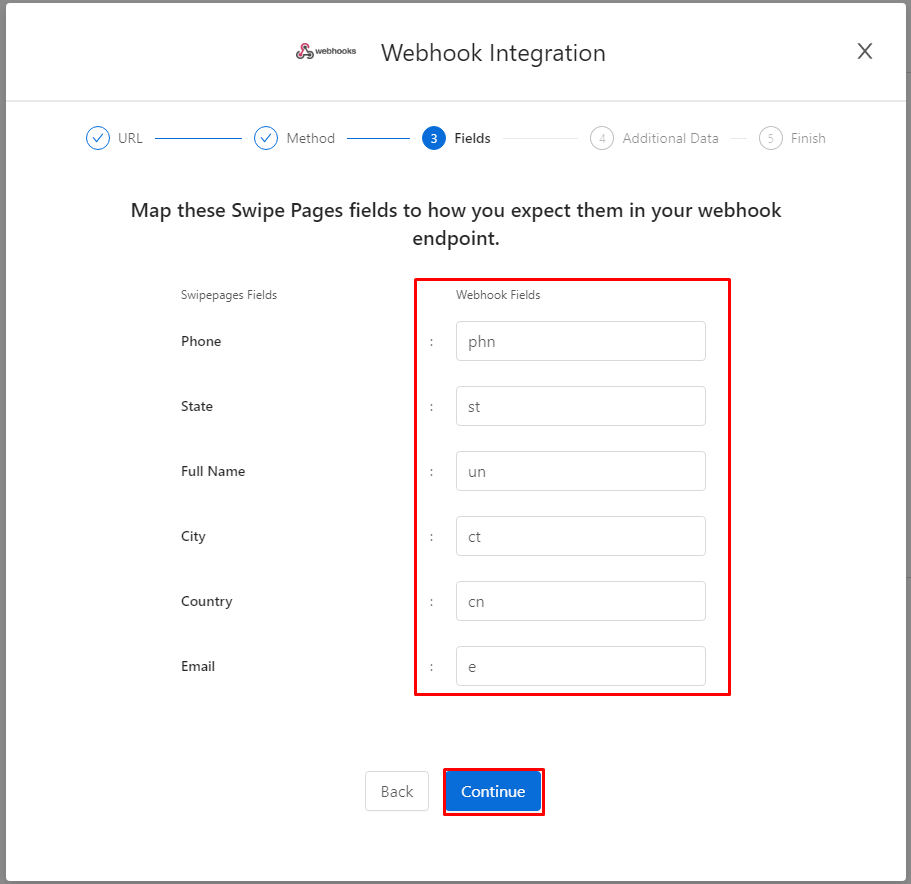Click the 'City' field label
The height and width of the screenshot is (884, 911).
[x=193, y=537]
